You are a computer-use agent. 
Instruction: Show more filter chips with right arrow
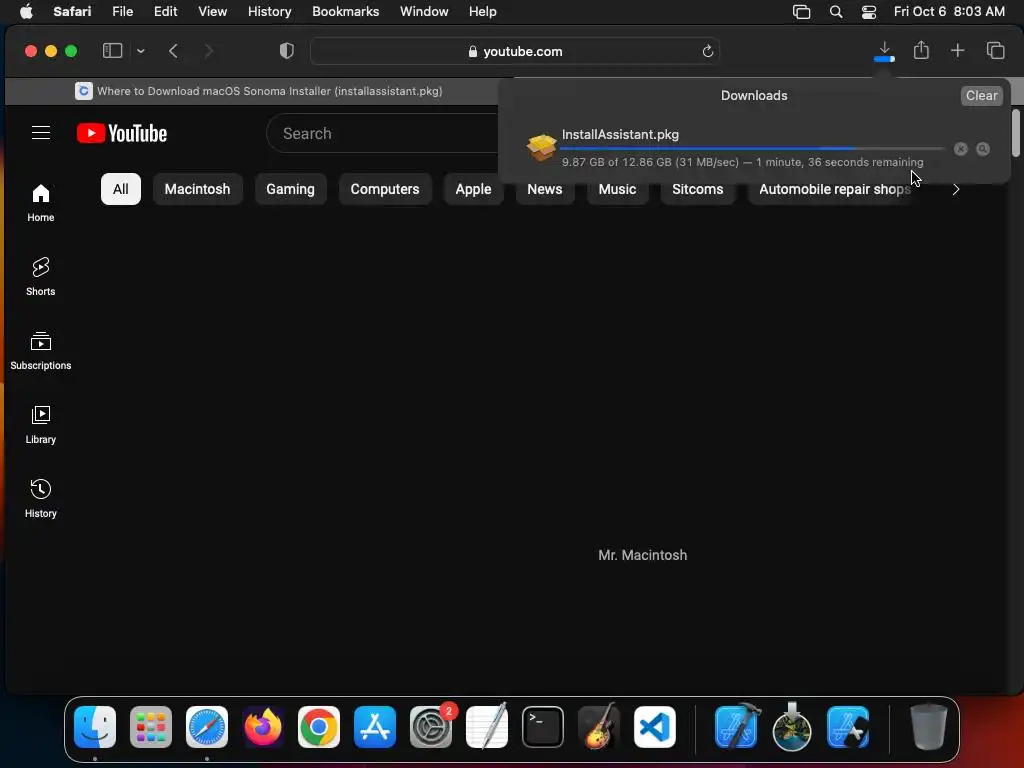click(955, 189)
